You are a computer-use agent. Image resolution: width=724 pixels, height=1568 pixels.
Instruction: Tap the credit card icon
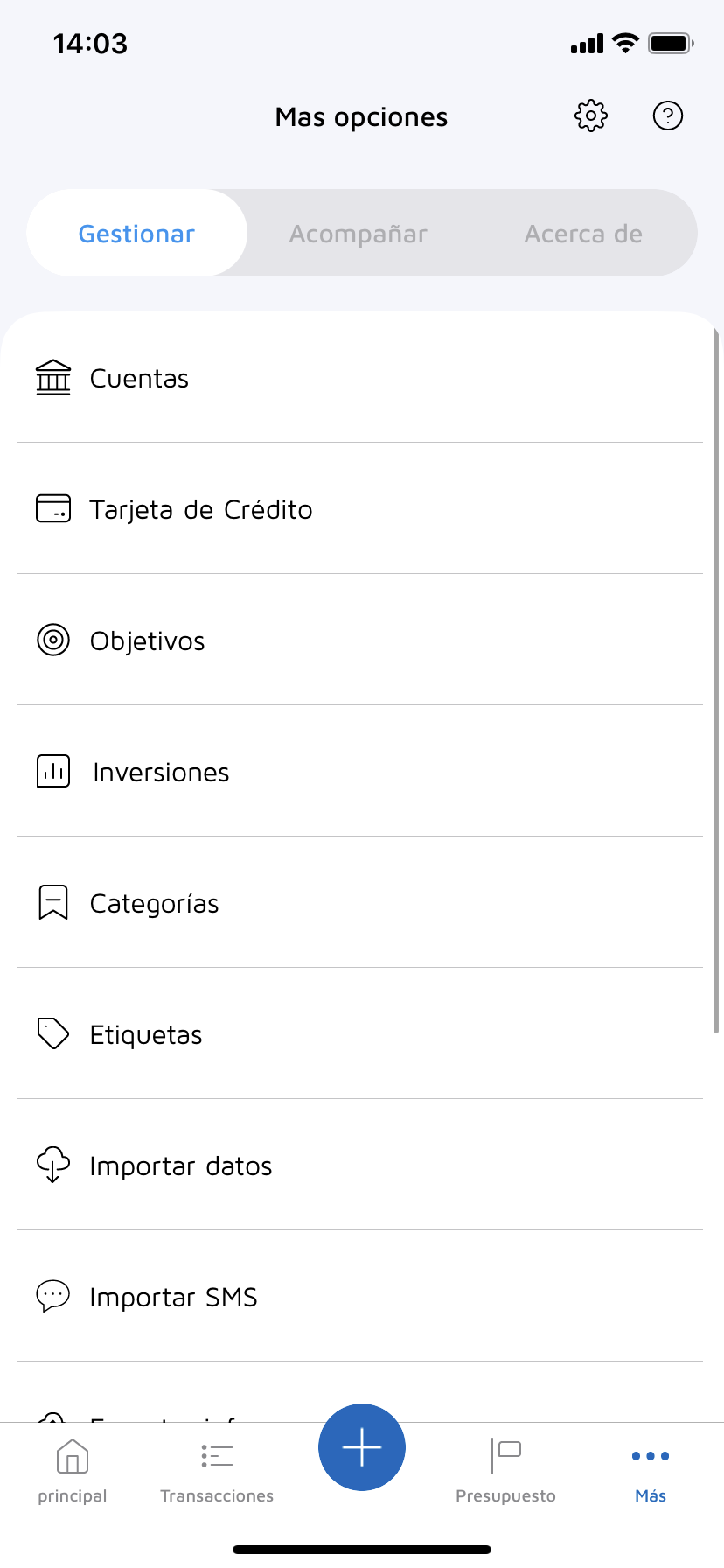click(53, 508)
